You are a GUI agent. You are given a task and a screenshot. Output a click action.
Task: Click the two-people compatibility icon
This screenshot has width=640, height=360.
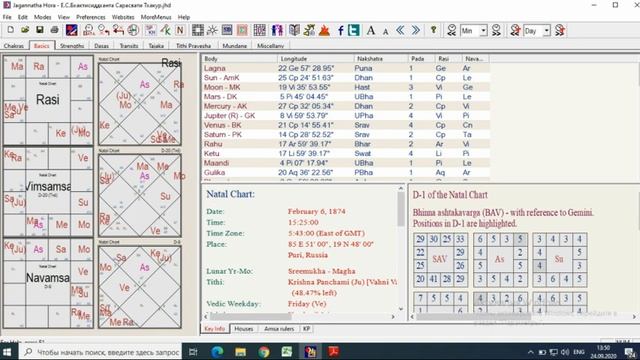point(277,30)
